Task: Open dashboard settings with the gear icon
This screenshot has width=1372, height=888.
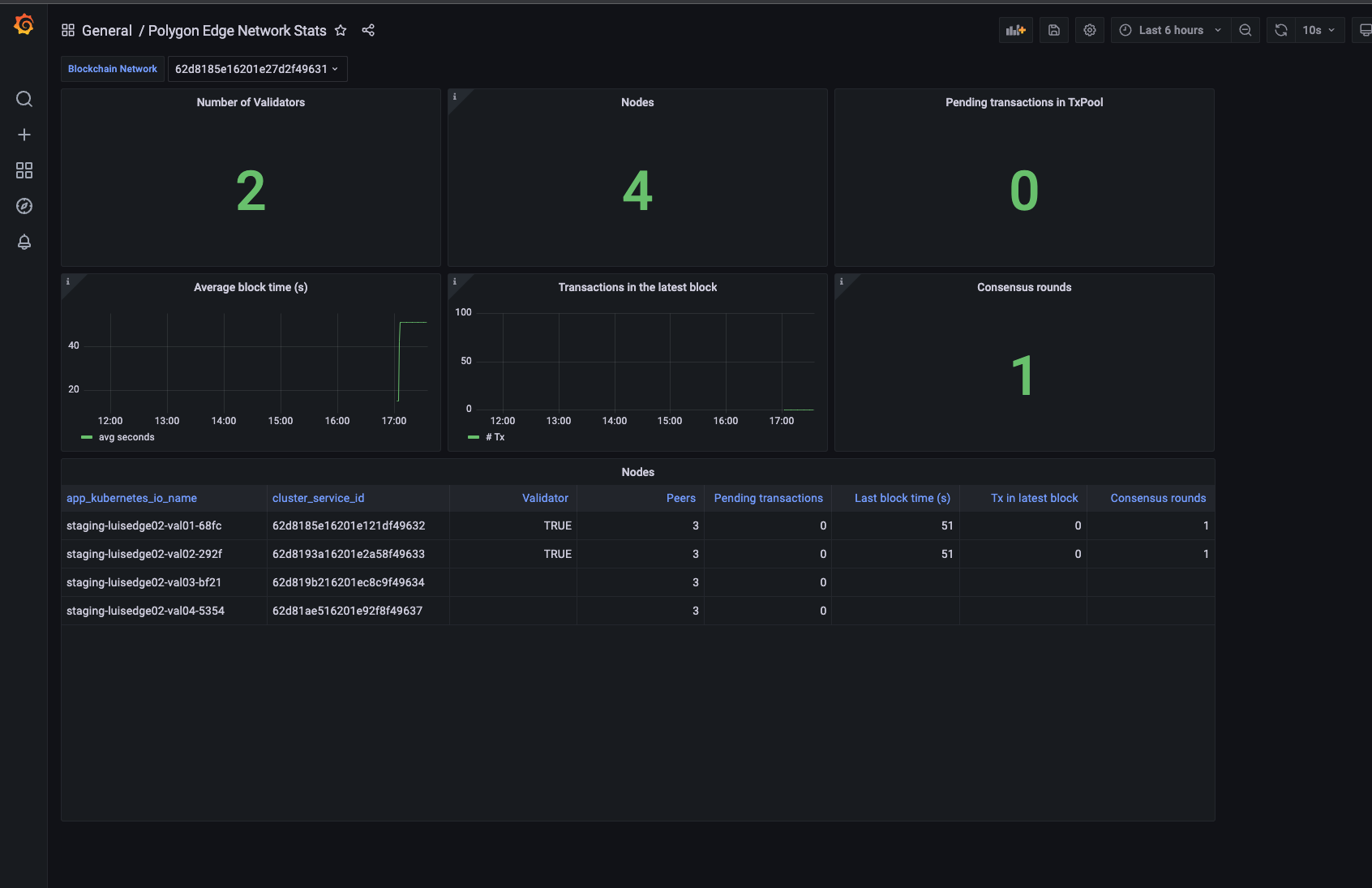Action: [1089, 30]
